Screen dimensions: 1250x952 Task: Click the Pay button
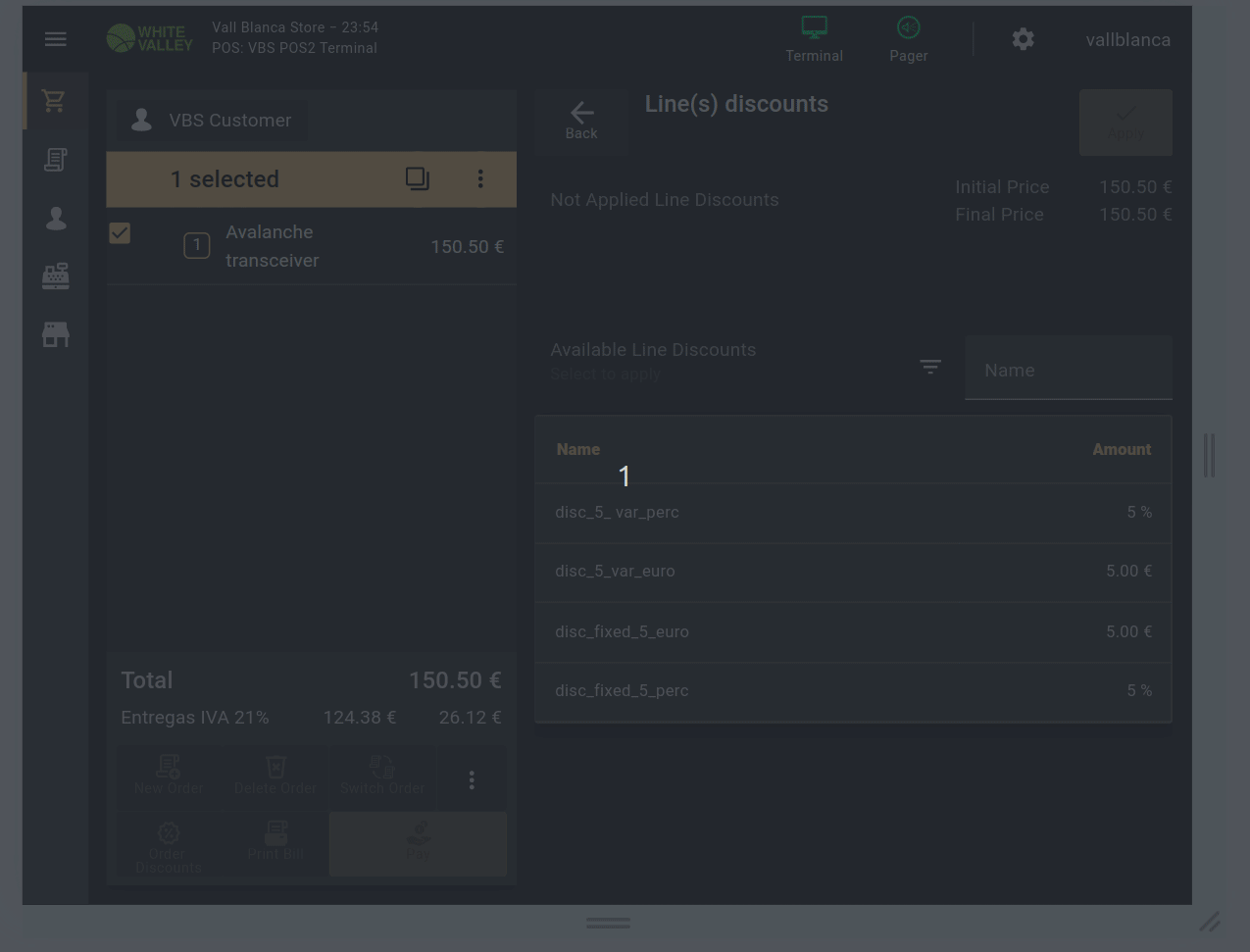[419, 844]
